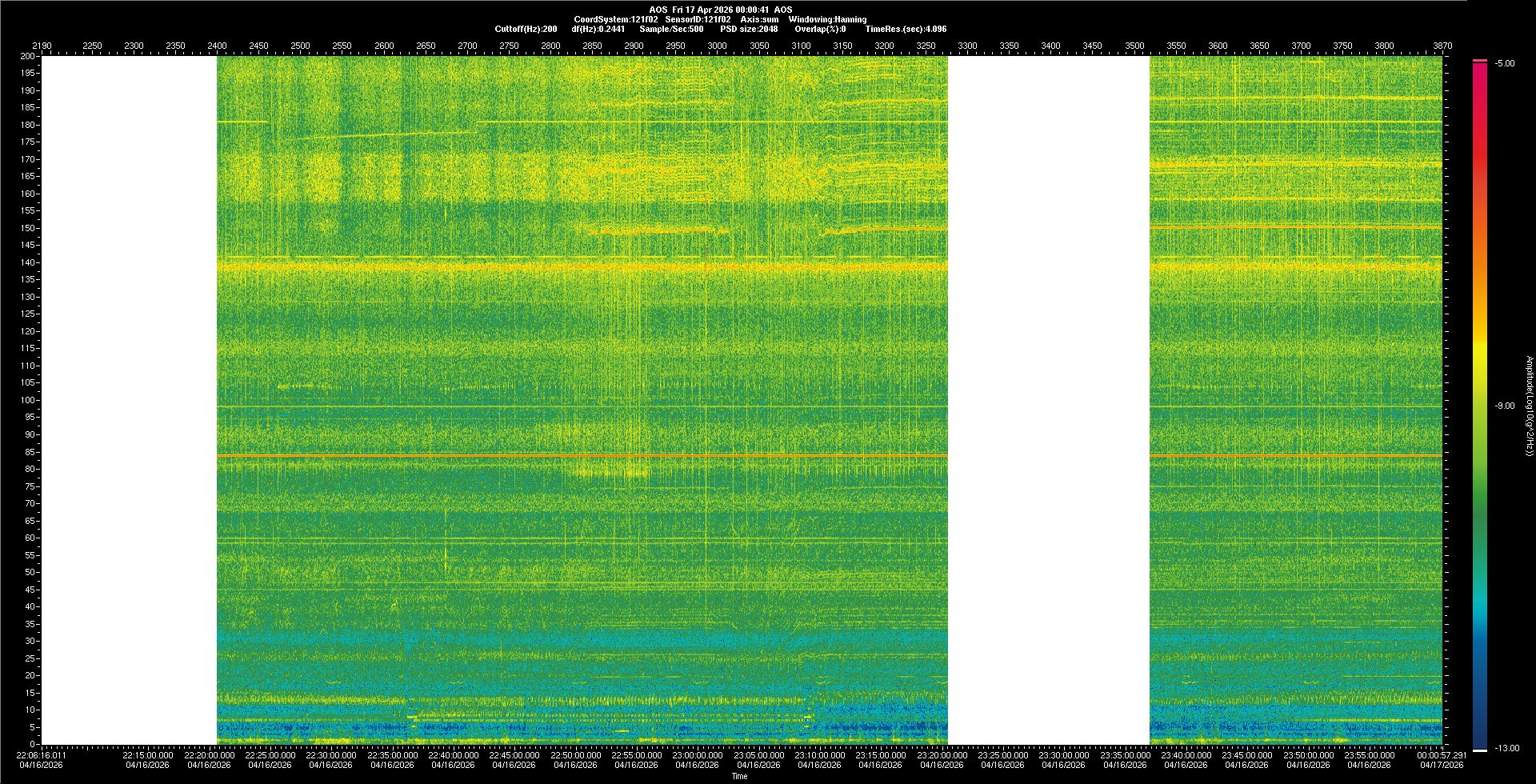This screenshot has height=784, width=1536.
Task: Click the 2400 tick on top axis
Action: pos(217,46)
